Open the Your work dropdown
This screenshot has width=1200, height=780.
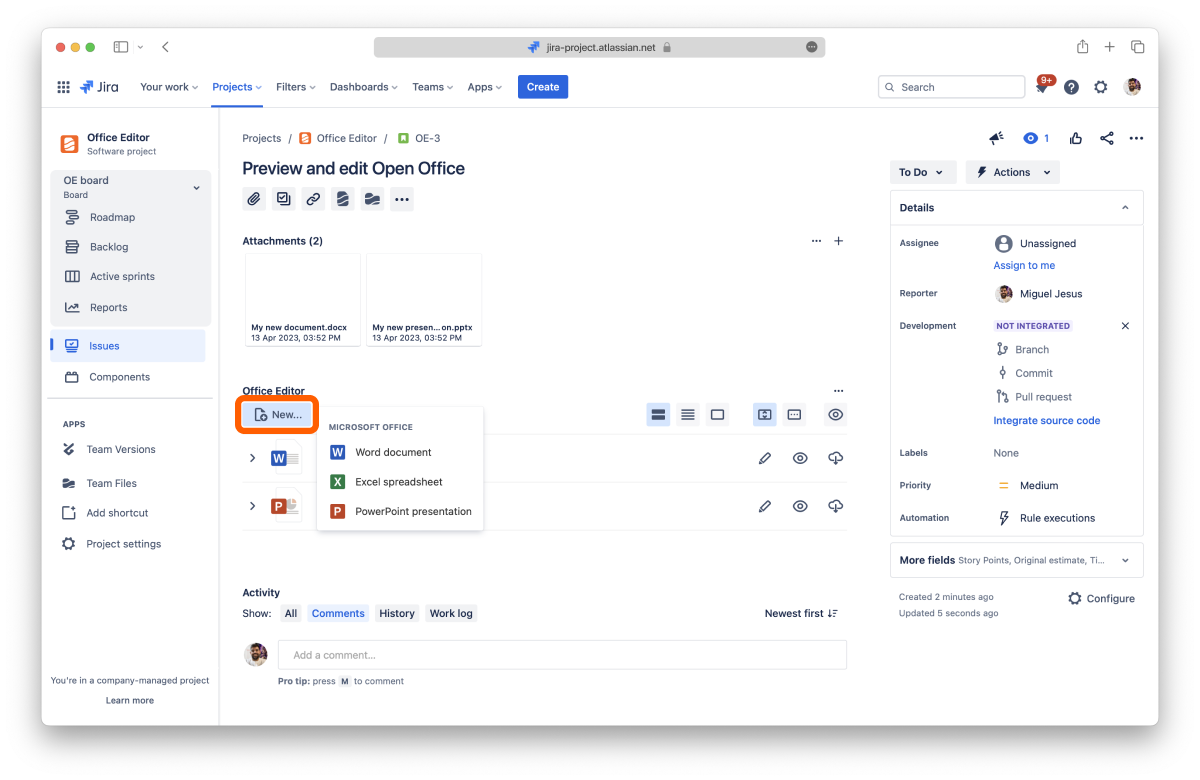(169, 87)
